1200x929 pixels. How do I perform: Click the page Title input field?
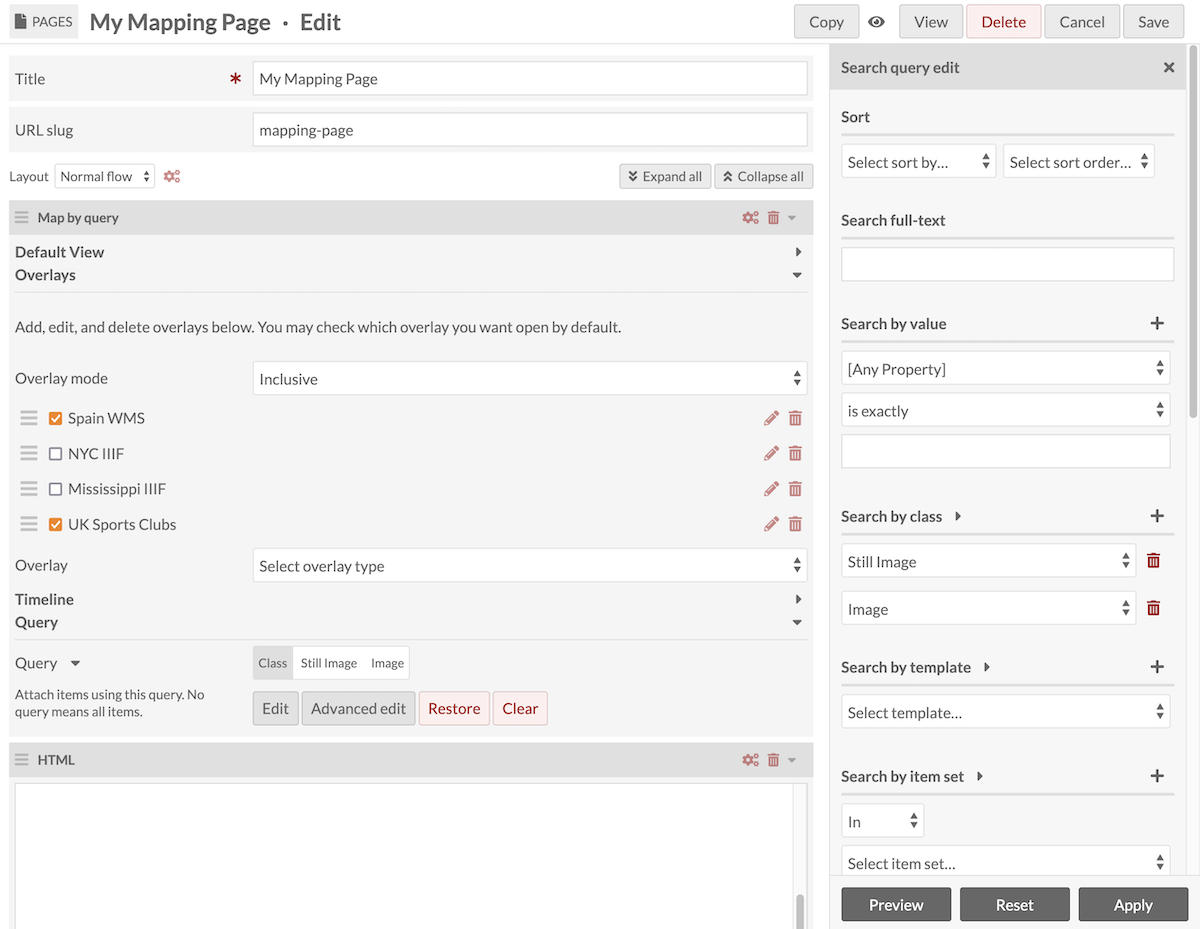pos(530,78)
